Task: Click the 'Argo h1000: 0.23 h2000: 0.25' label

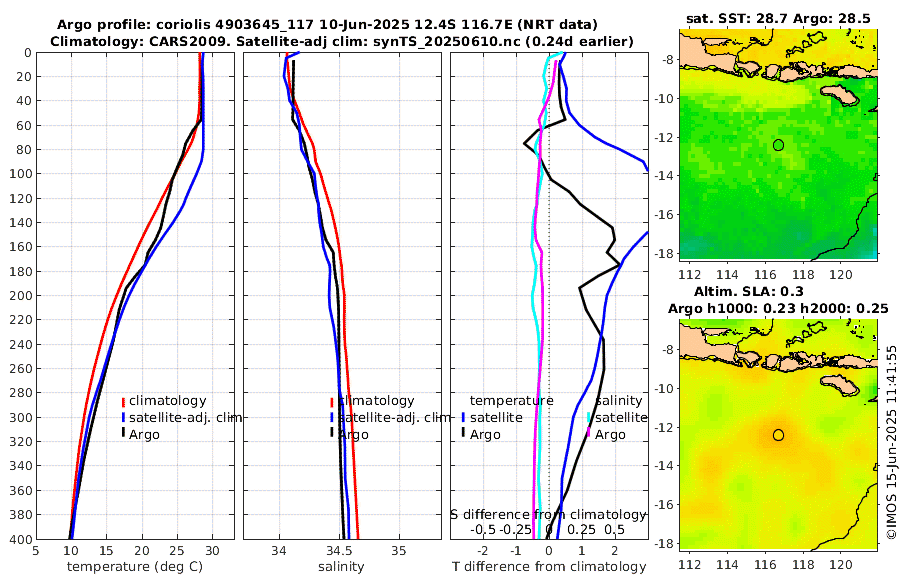Action: pos(778,308)
